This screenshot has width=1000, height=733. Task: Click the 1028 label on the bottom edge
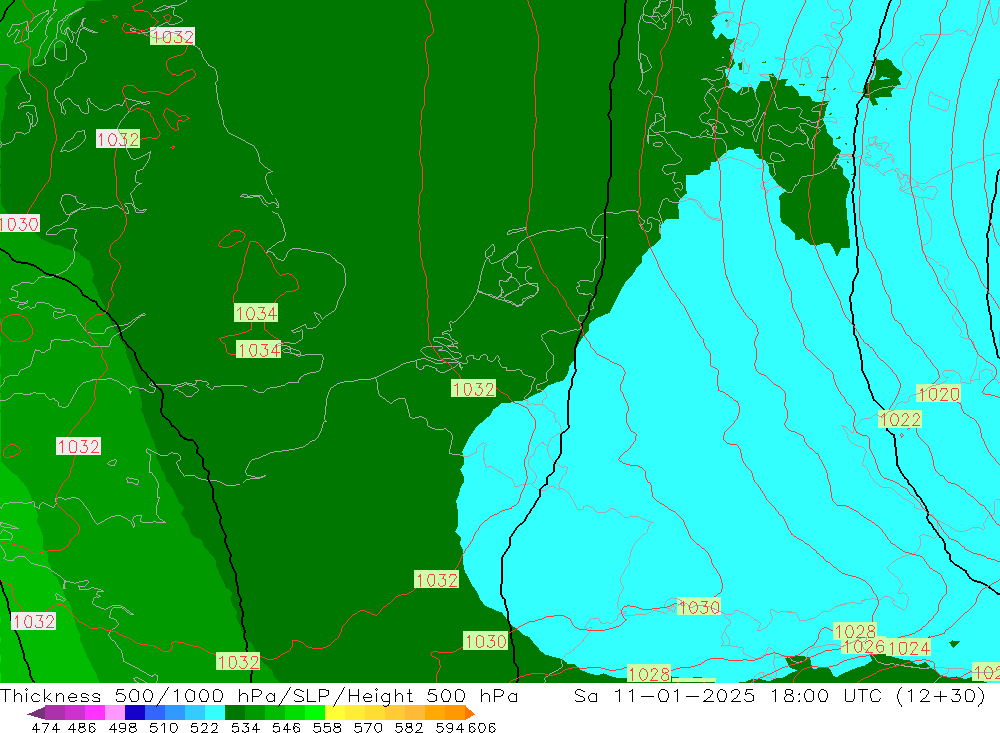(x=649, y=674)
